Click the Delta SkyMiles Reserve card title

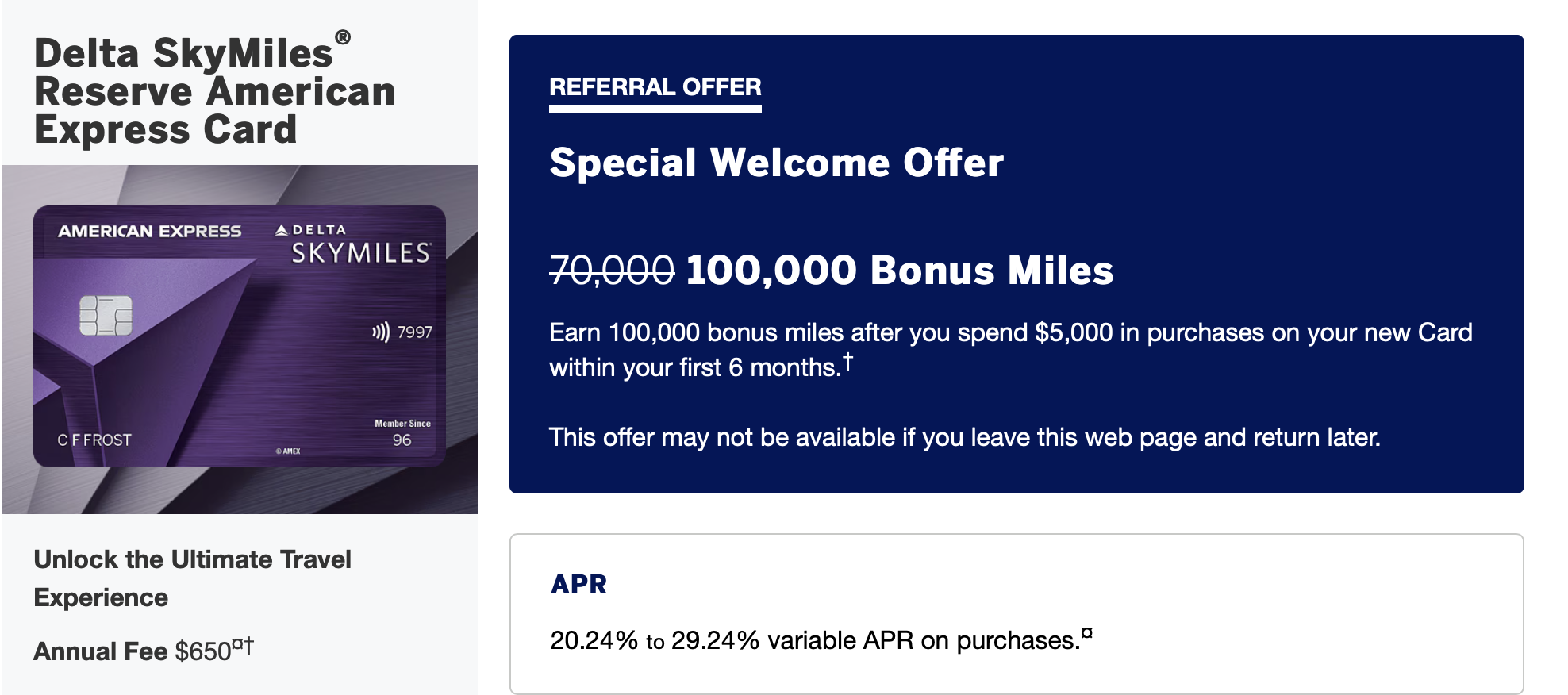[214, 91]
